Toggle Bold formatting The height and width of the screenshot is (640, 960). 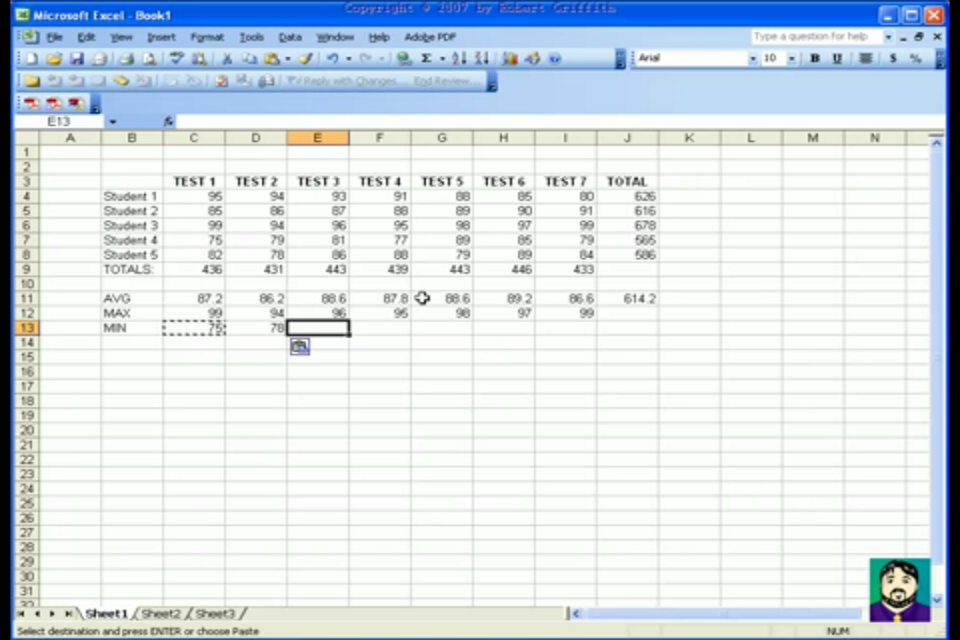pyautogui.click(x=815, y=59)
